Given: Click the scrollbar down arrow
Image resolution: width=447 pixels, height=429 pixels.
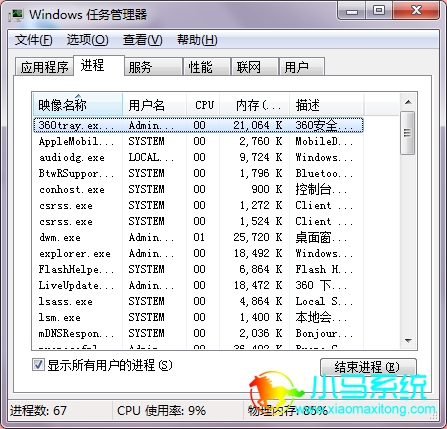Looking at the screenshot, I should (x=408, y=341).
